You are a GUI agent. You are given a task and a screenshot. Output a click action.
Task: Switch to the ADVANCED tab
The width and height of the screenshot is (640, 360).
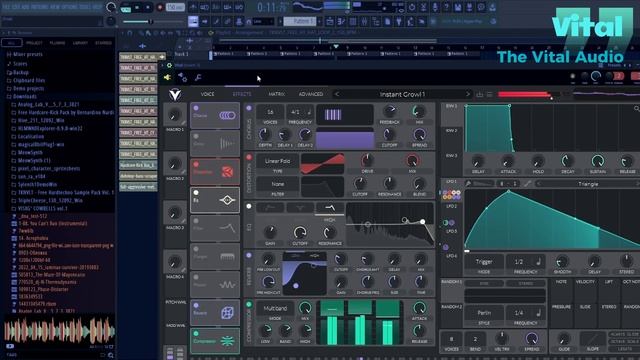pos(311,94)
